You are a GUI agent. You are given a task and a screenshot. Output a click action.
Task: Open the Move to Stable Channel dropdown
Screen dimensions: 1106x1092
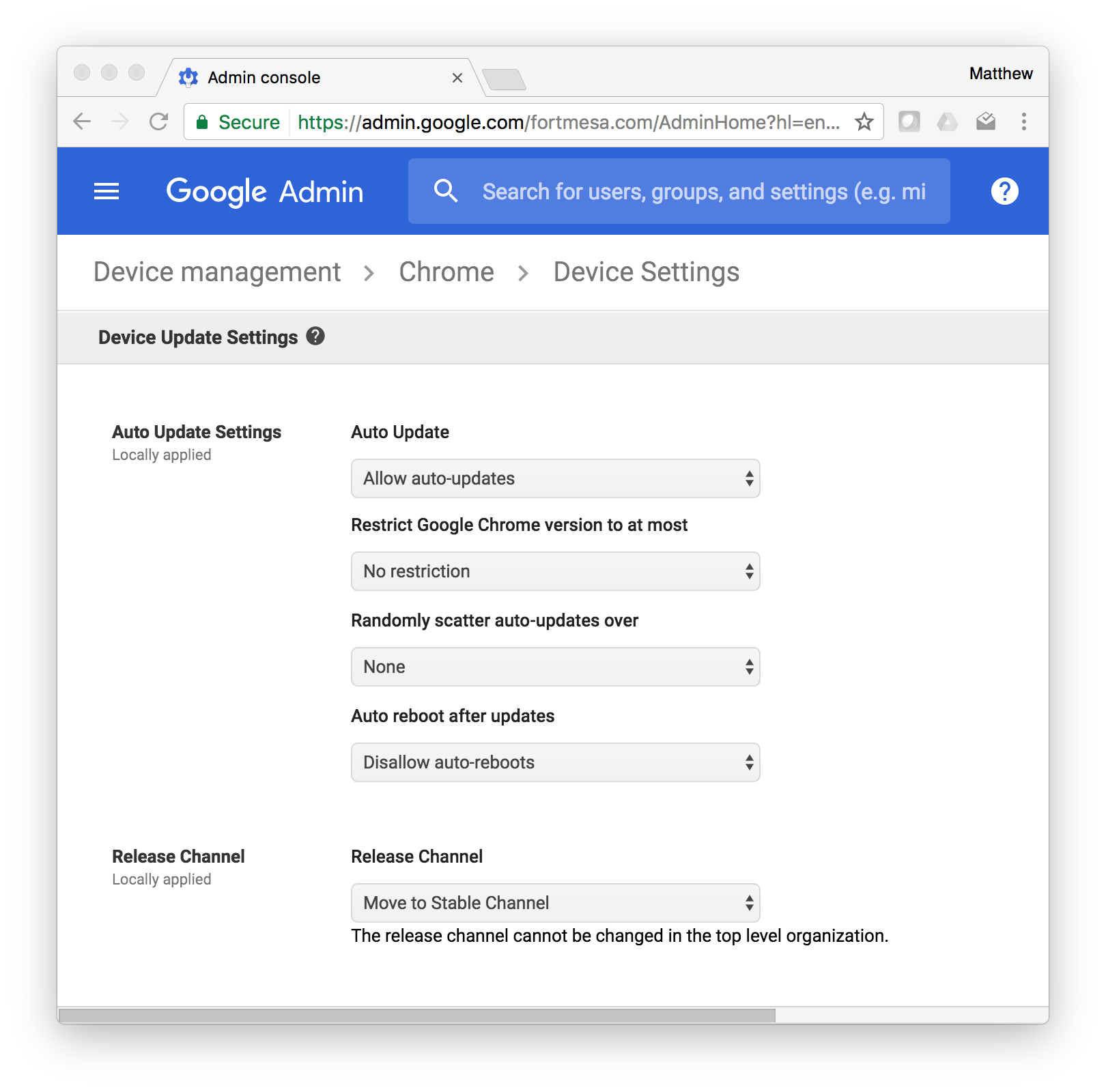556,903
